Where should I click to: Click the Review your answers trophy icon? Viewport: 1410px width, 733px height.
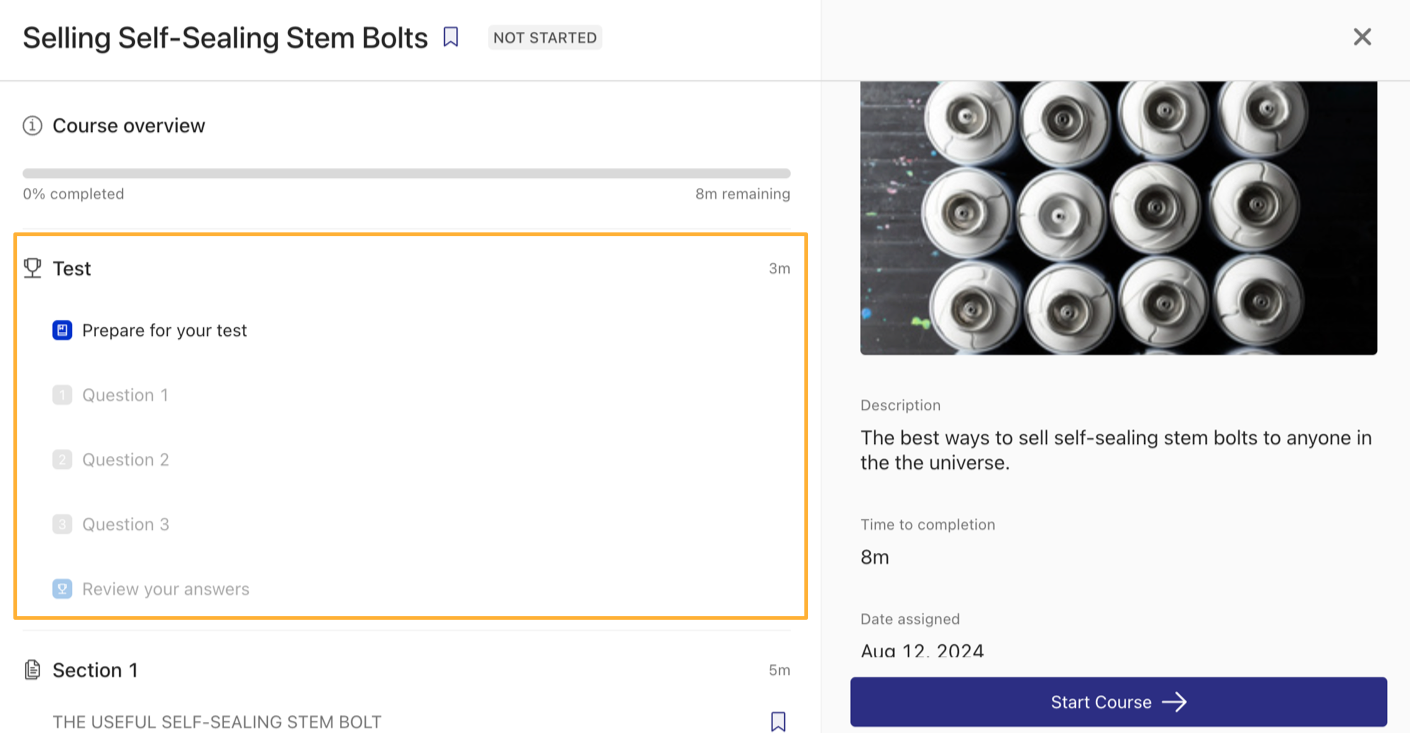[62, 589]
